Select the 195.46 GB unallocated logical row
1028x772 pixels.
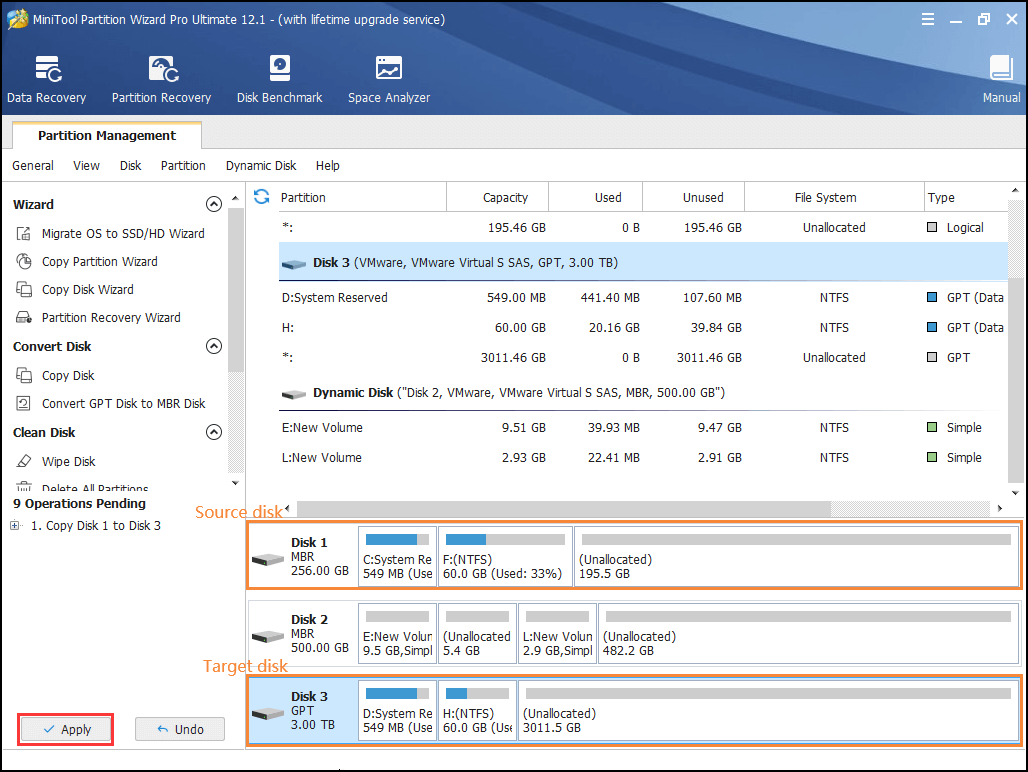(643, 227)
